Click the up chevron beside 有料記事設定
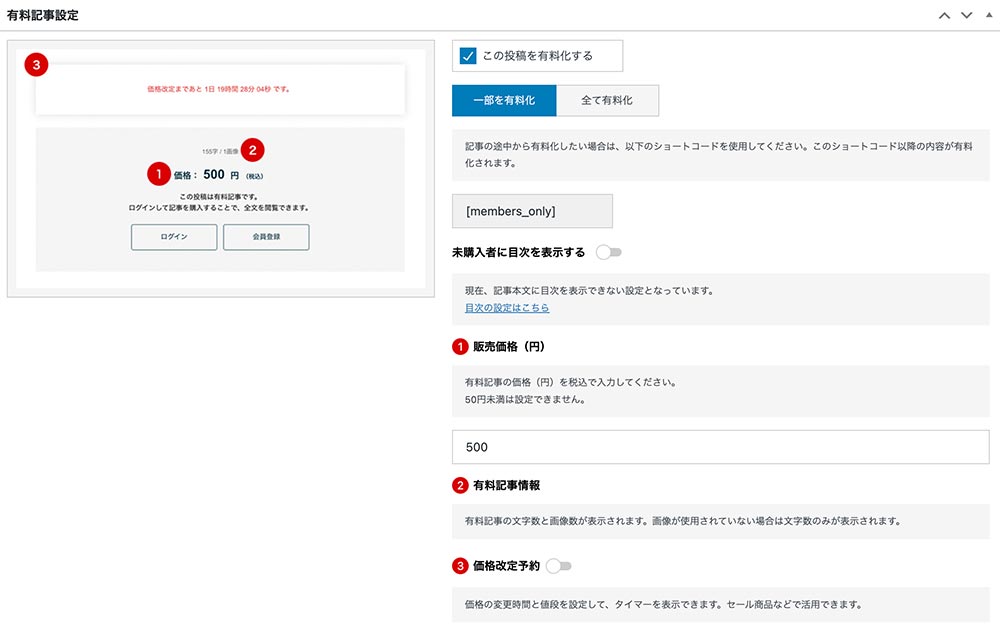The height and width of the screenshot is (644, 1000). click(942, 15)
